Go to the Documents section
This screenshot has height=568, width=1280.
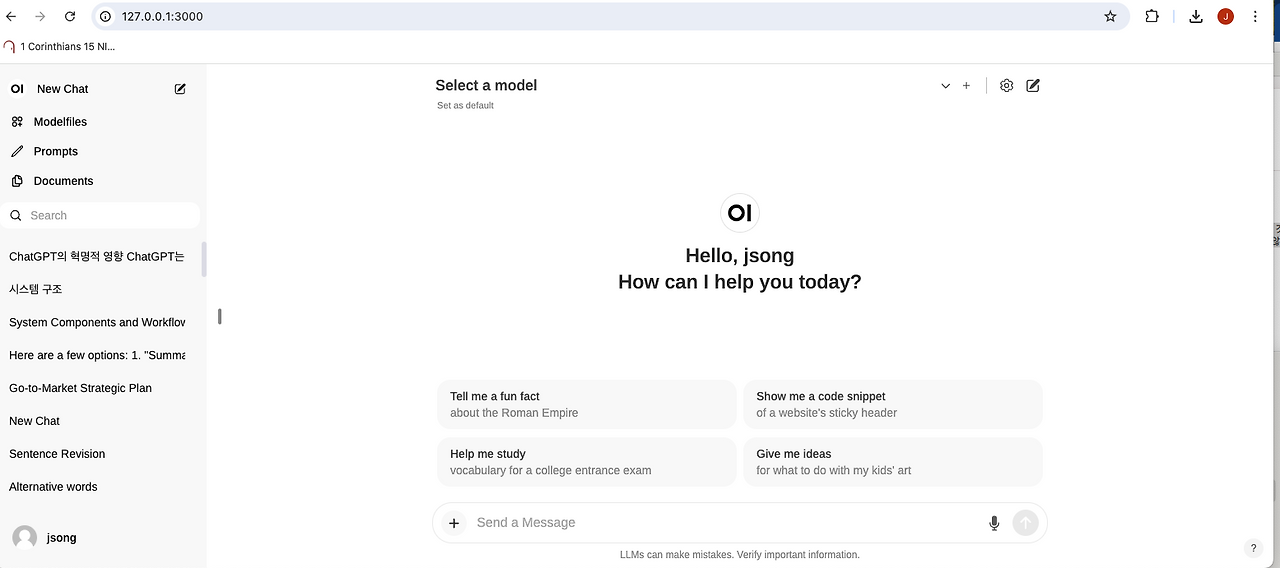[x=63, y=181]
